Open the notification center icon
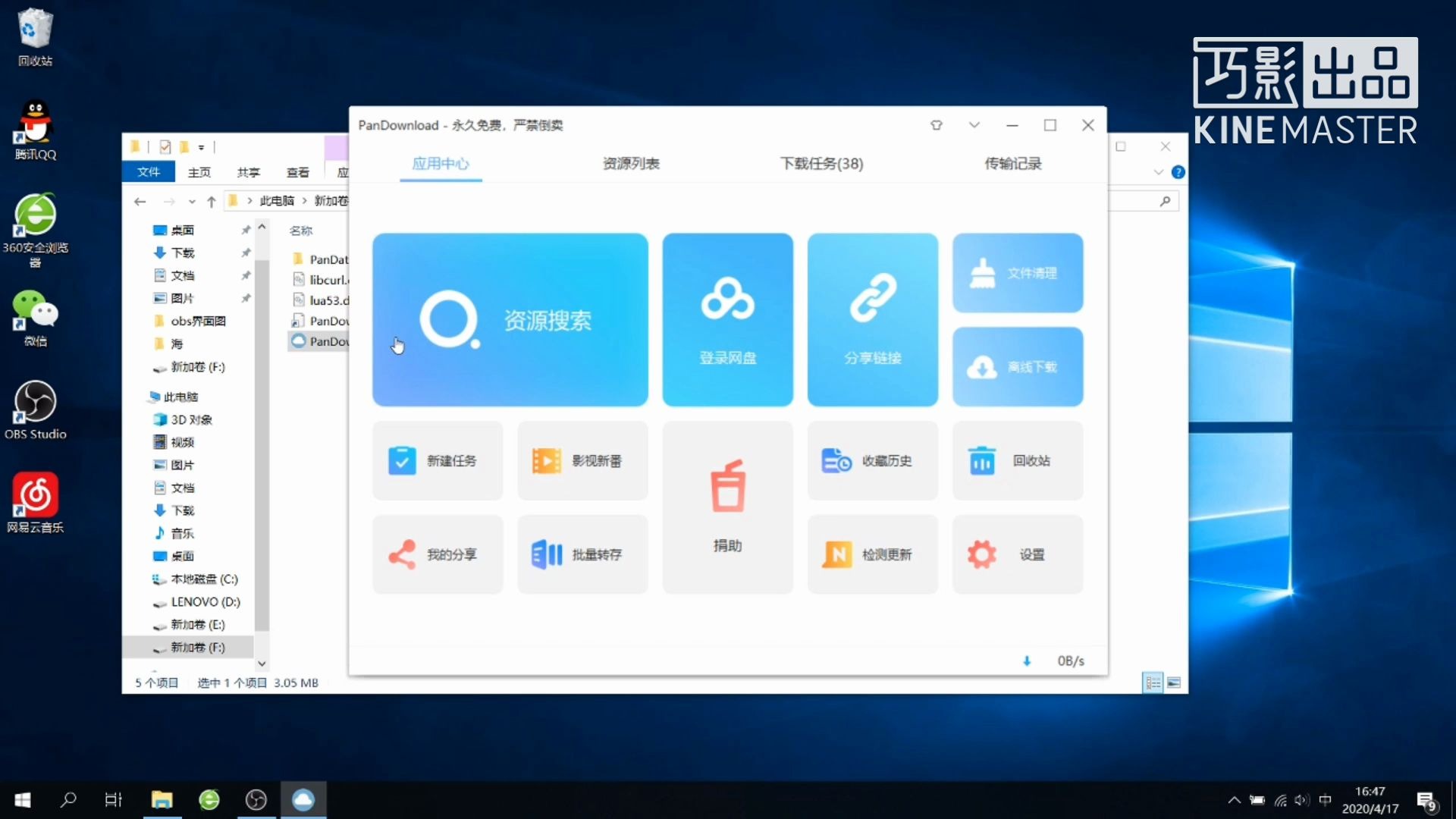The height and width of the screenshot is (819, 1456). pos(1426,801)
